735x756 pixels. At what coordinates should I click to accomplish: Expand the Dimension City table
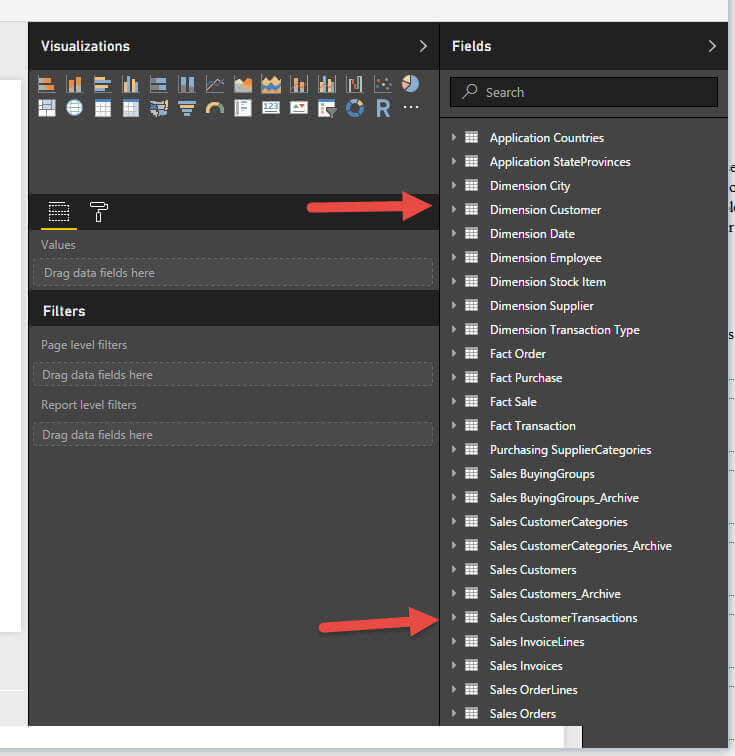454,186
